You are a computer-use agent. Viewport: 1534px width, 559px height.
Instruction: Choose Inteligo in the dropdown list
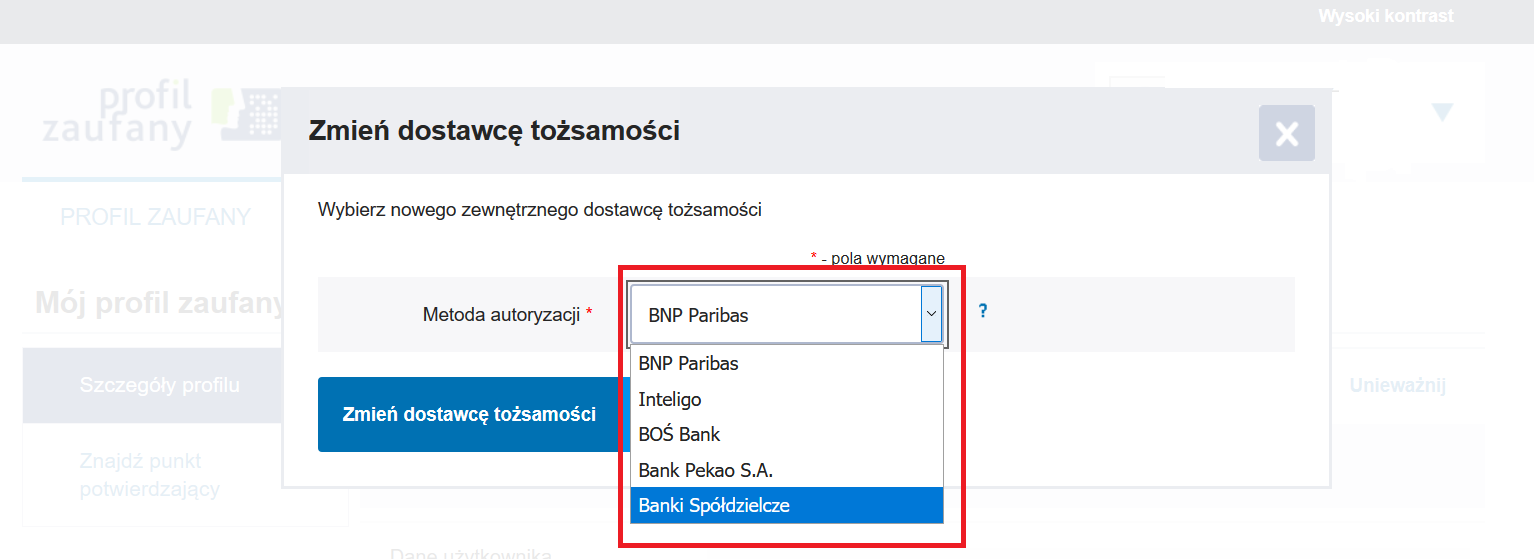(786, 399)
